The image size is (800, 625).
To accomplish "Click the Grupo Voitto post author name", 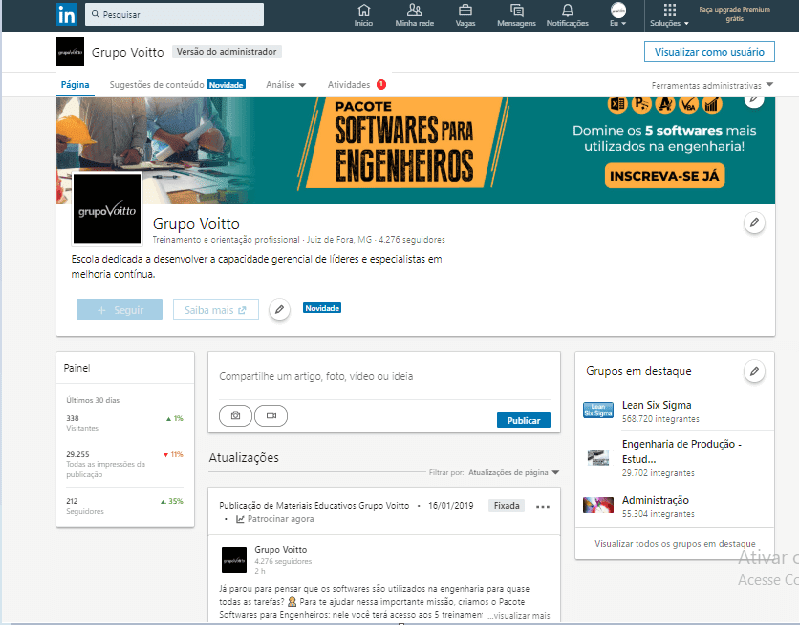I will [281, 549].
